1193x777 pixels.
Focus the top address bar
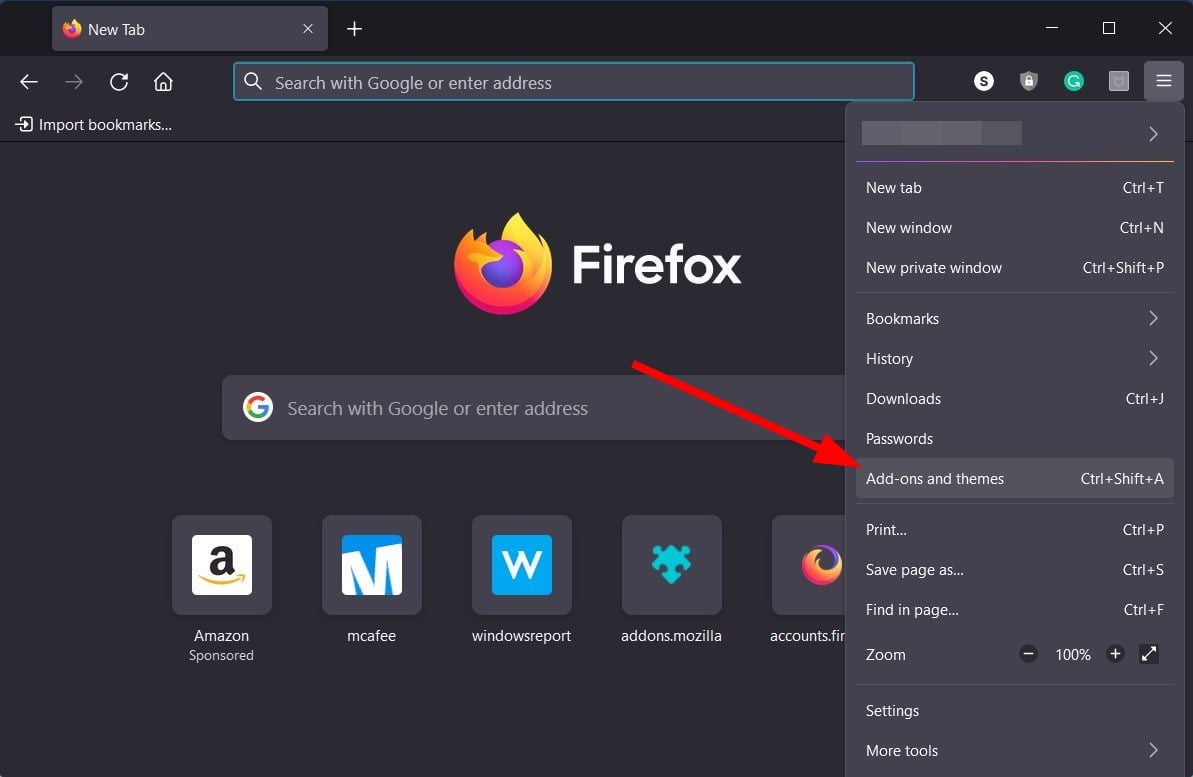click(574, 82)
